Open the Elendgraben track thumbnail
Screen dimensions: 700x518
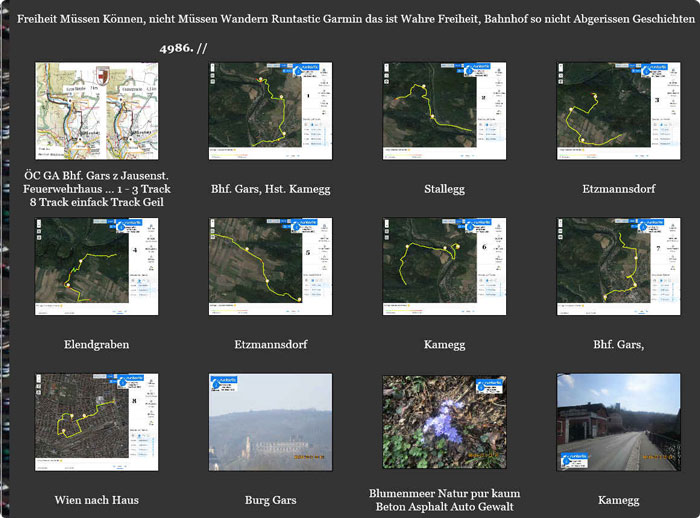click(x=96, y=267)
